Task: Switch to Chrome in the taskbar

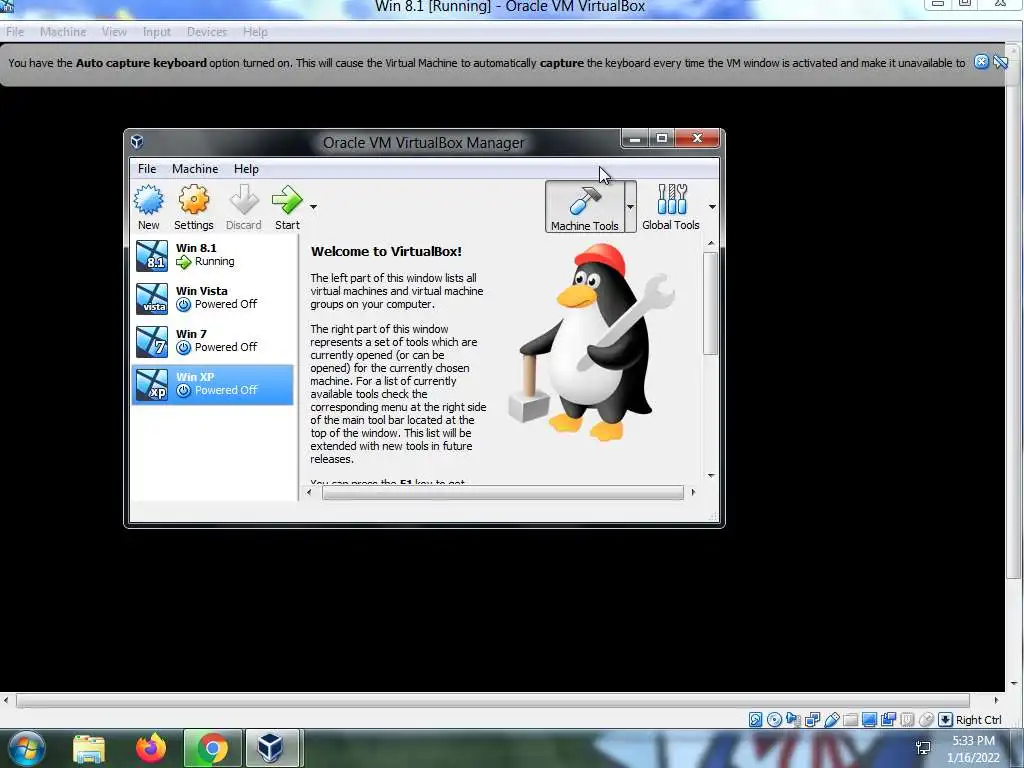Action: point(212,748)
